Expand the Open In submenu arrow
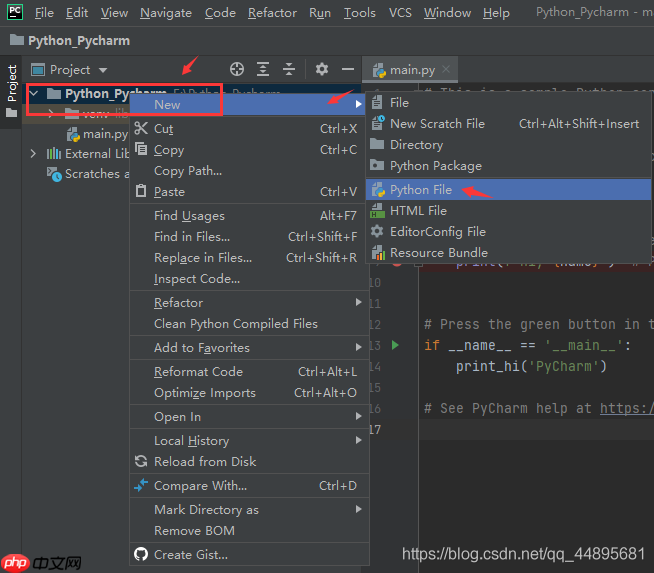This screenshot has height=573, width=654. click(x=358, y=416)
